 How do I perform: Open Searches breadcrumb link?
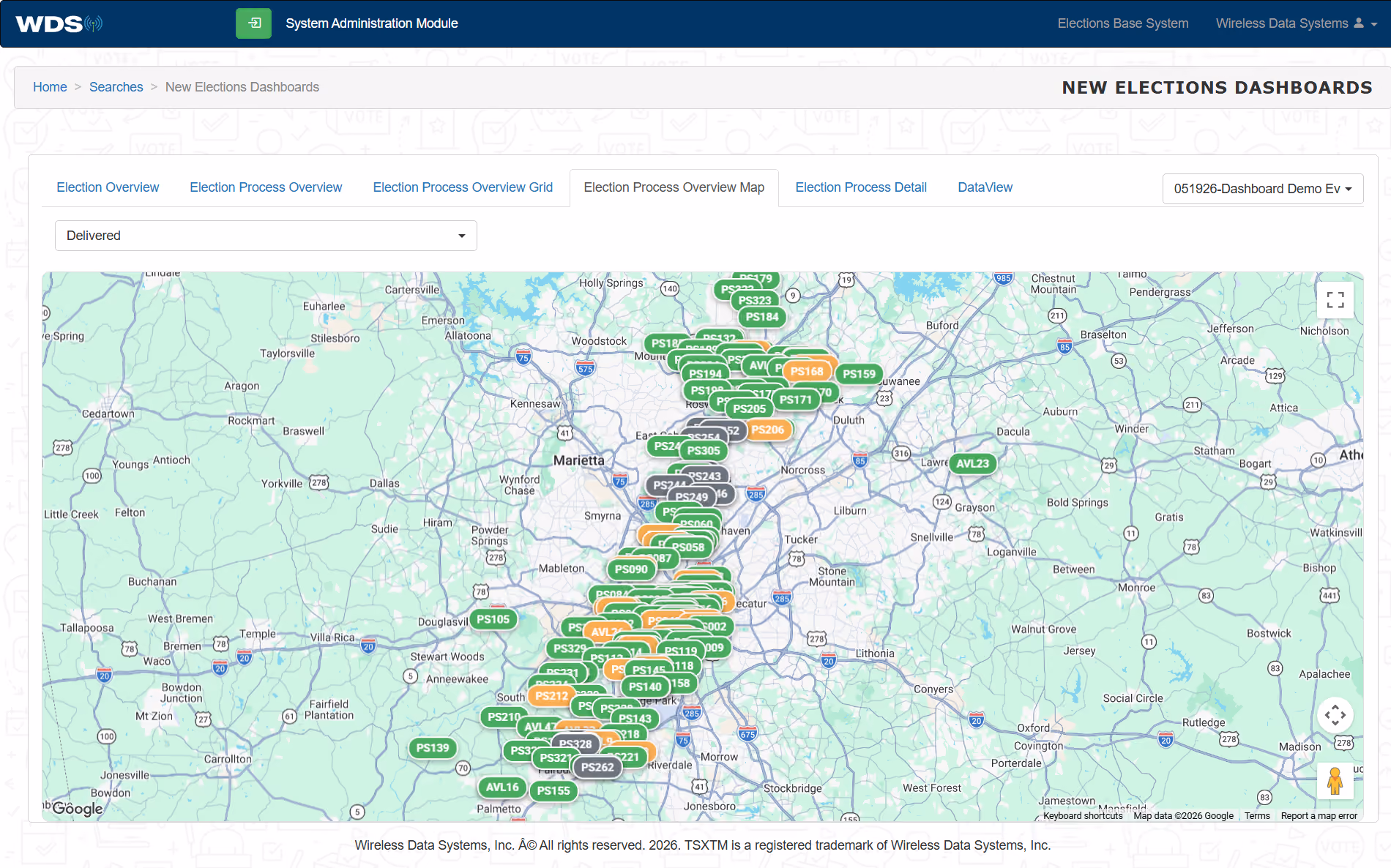point(116,87)
